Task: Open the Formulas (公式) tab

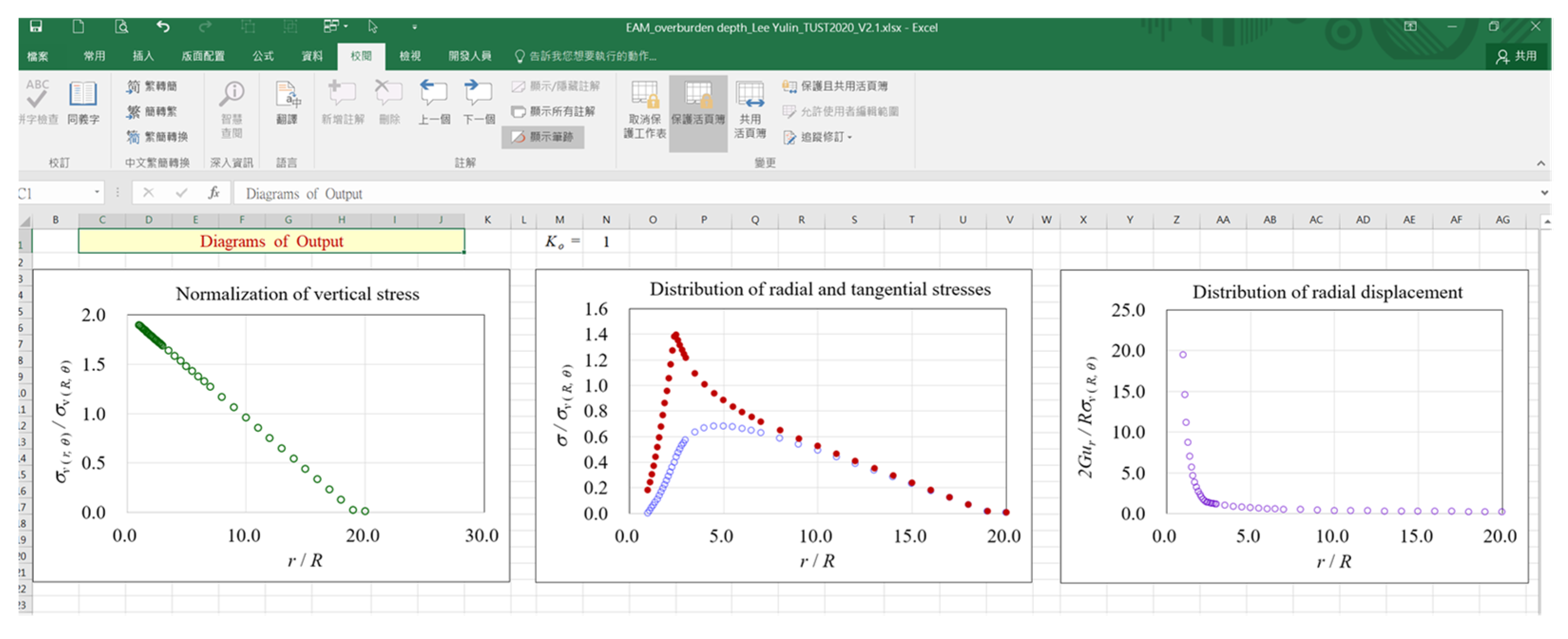Action: click(x=263, y=56)
